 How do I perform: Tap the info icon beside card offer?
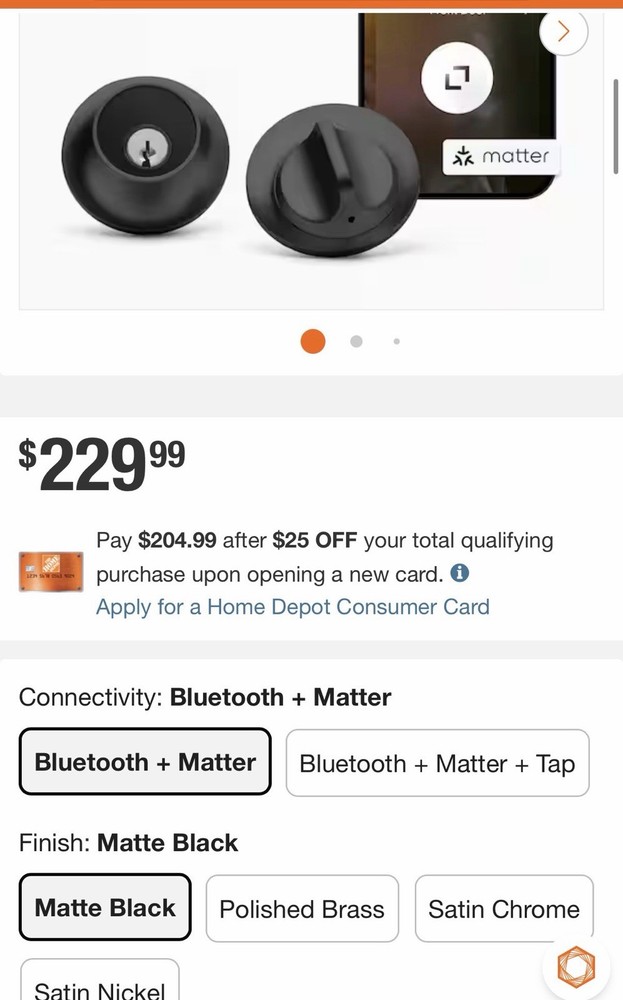460,575
